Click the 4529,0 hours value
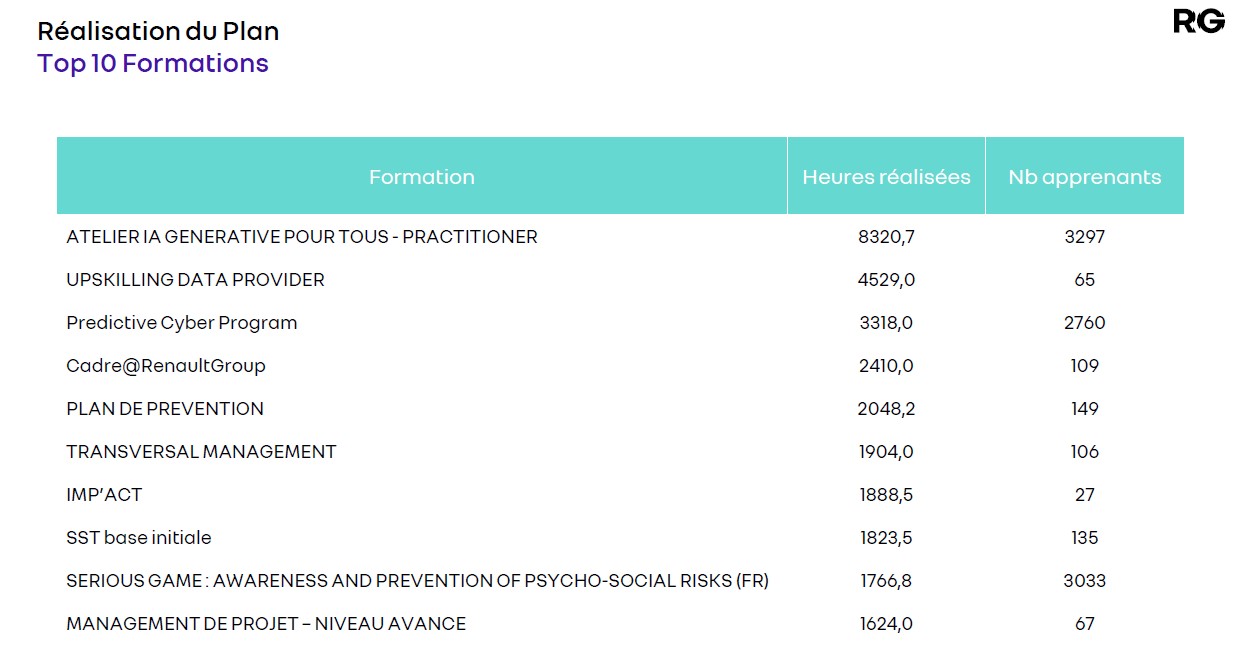 click(886, 280)
